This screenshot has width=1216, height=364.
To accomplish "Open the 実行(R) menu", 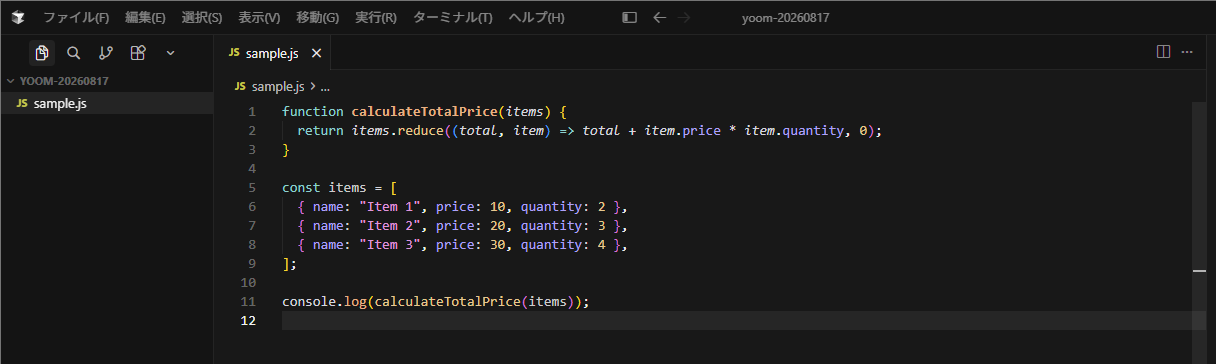I will 376,18.
